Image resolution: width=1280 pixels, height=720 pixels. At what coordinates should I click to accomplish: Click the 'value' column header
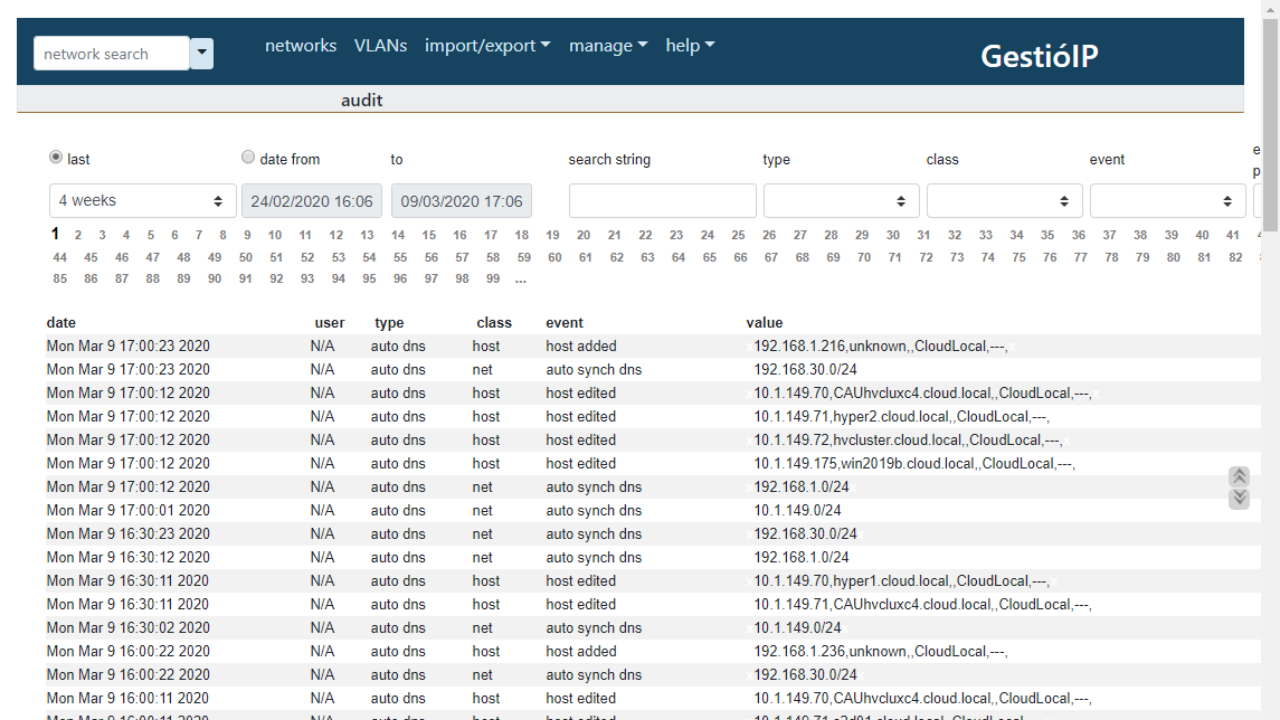coord(765,322)
